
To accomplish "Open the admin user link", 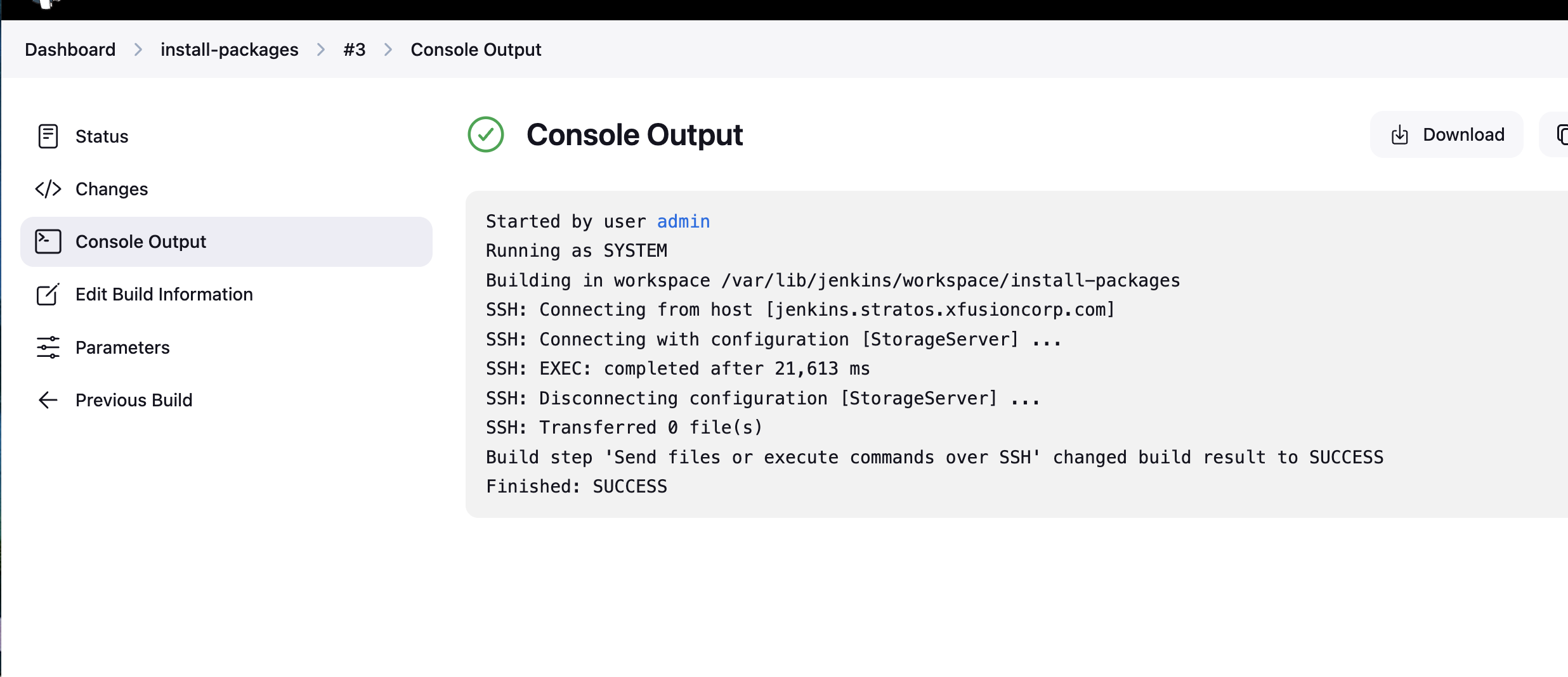I will (x=683, y=221).
